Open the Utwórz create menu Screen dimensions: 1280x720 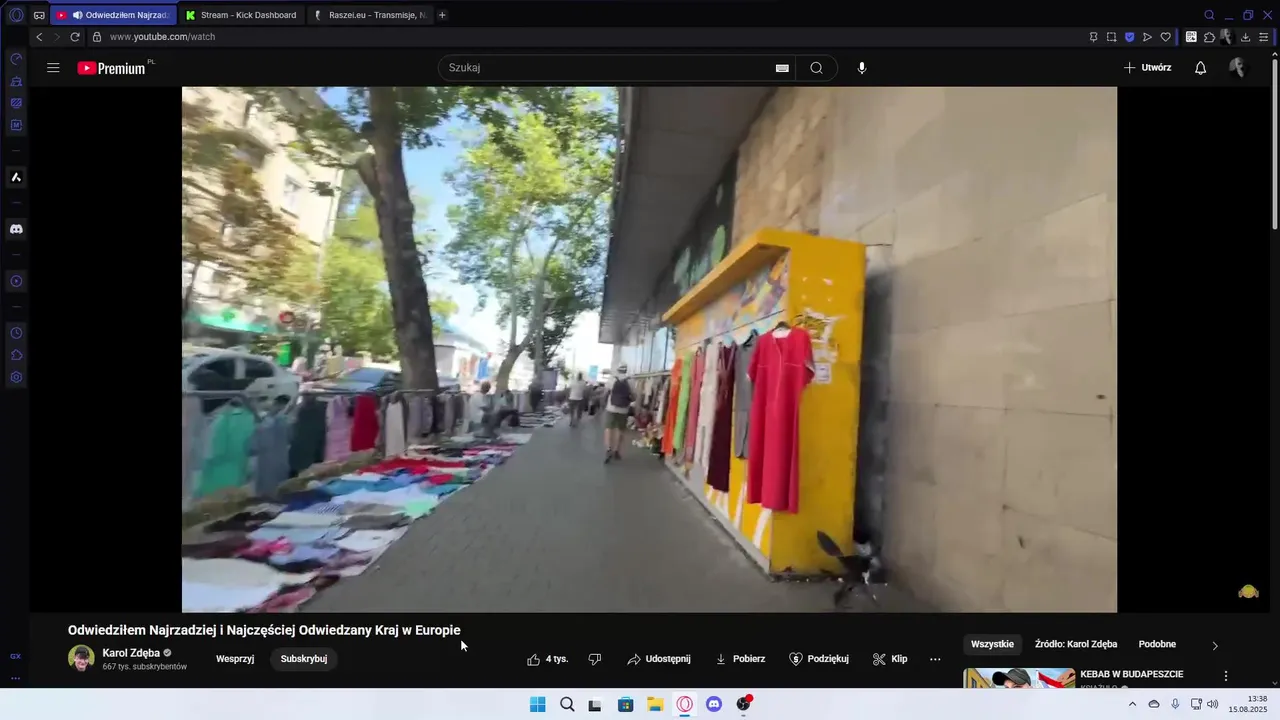[1147, 68]
